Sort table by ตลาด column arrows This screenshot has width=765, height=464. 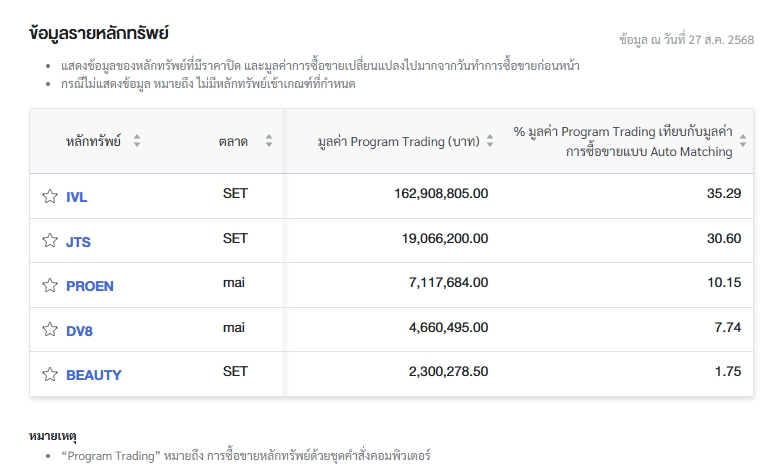(x=269, y=141)
